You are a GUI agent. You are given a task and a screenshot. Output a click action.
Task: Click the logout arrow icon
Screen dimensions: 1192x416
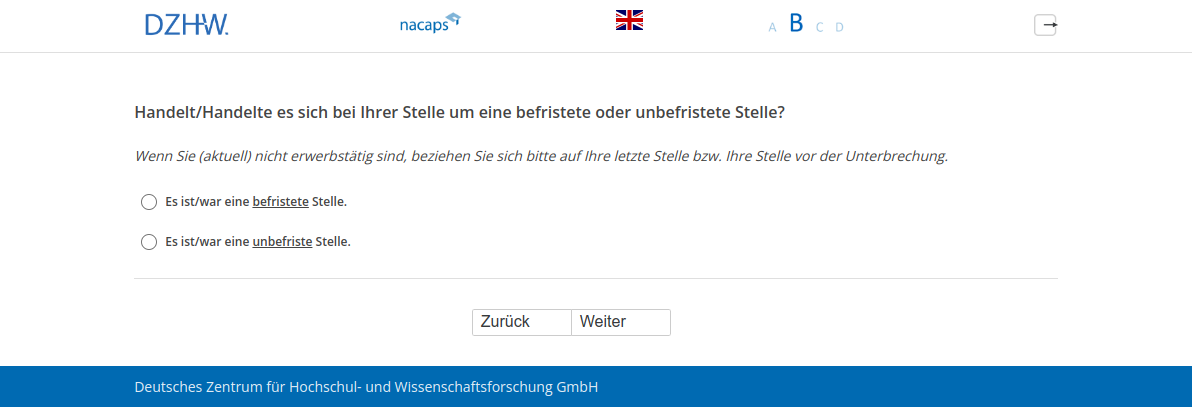[x=1045, y=25]
